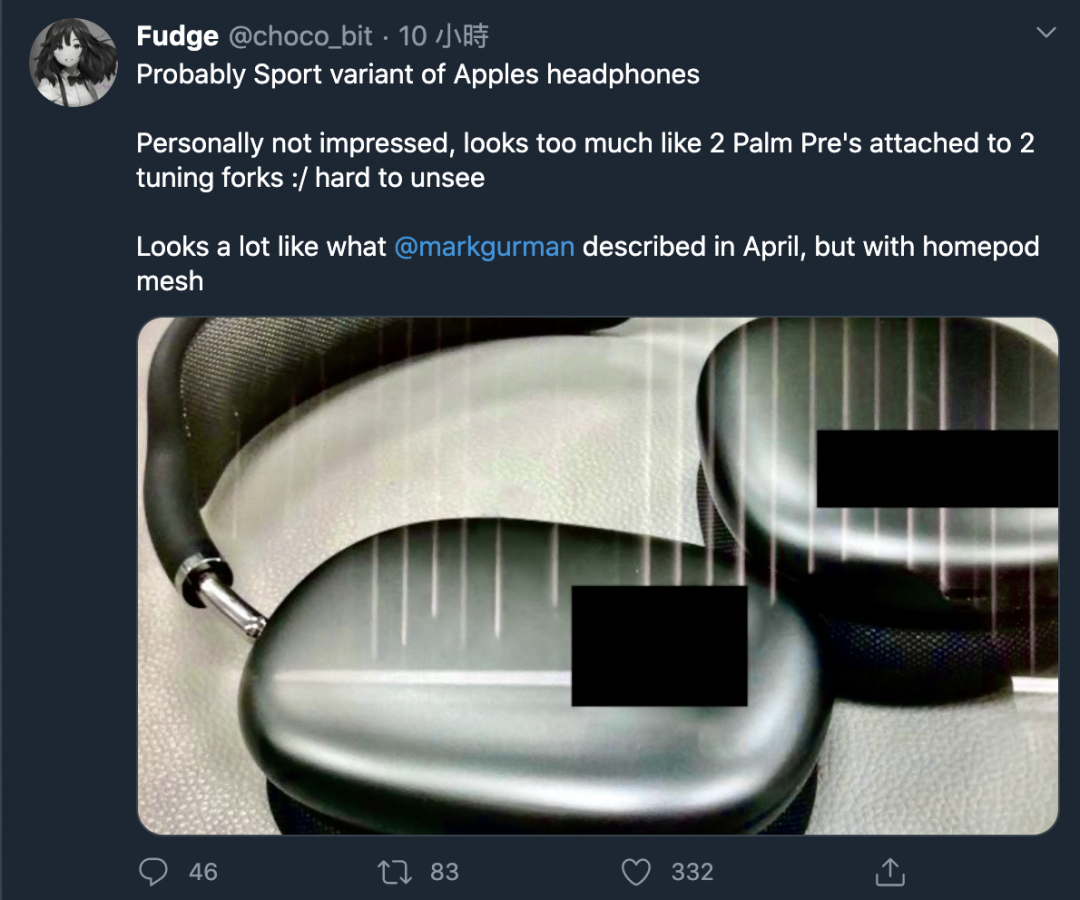View the 46 replies count
Viewport: 1080px width, 900px height.
tap(203, 872)
